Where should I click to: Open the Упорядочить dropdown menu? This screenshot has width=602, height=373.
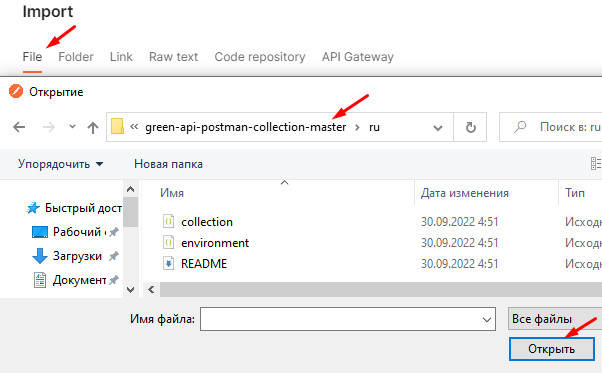61,164
